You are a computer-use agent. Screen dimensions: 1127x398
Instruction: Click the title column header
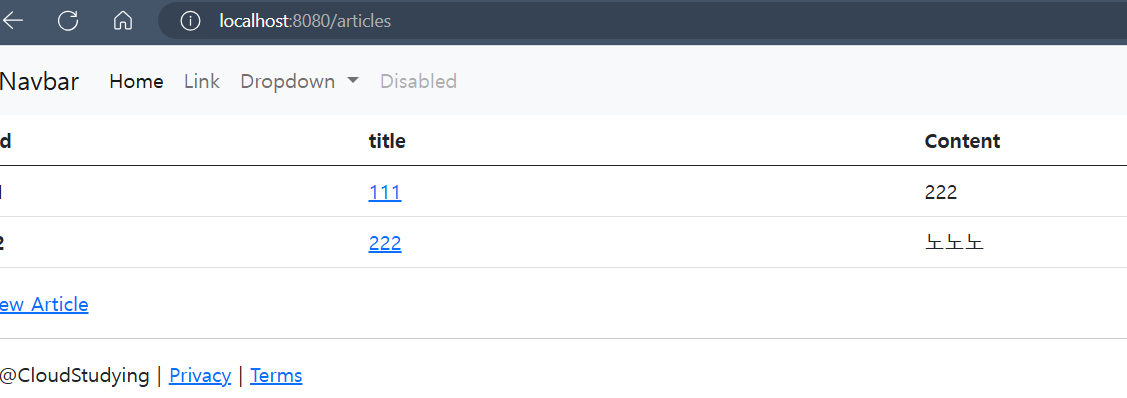pyautogui.click(x=387, y=142)
